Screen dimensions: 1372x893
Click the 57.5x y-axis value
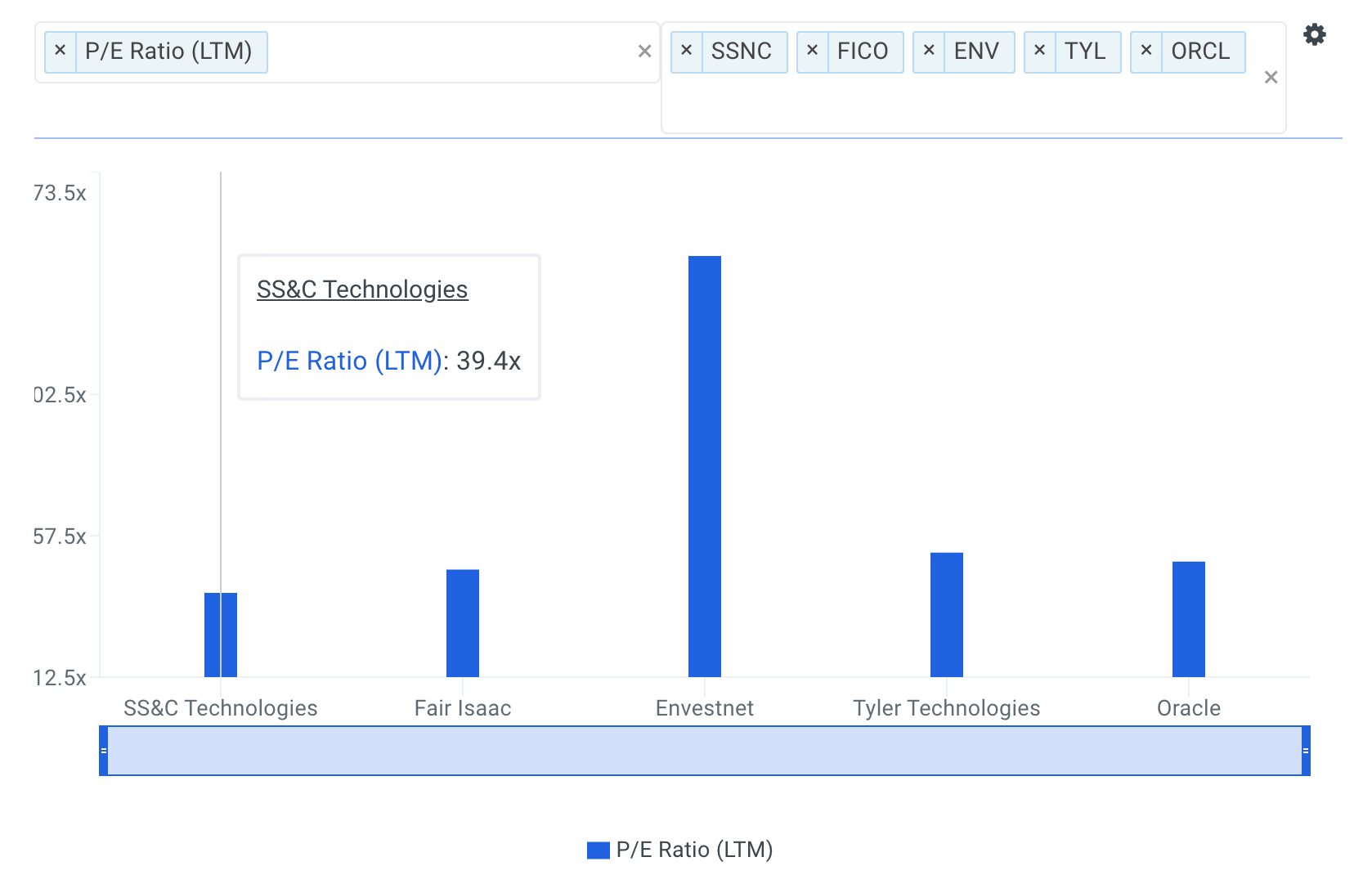click(x=60, y=536)
